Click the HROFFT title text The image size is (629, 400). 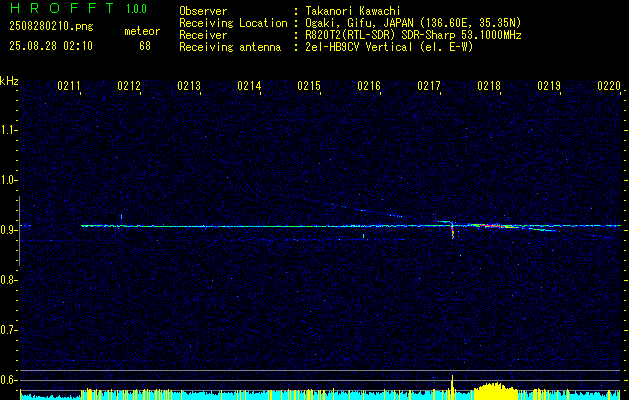(62, 8)
